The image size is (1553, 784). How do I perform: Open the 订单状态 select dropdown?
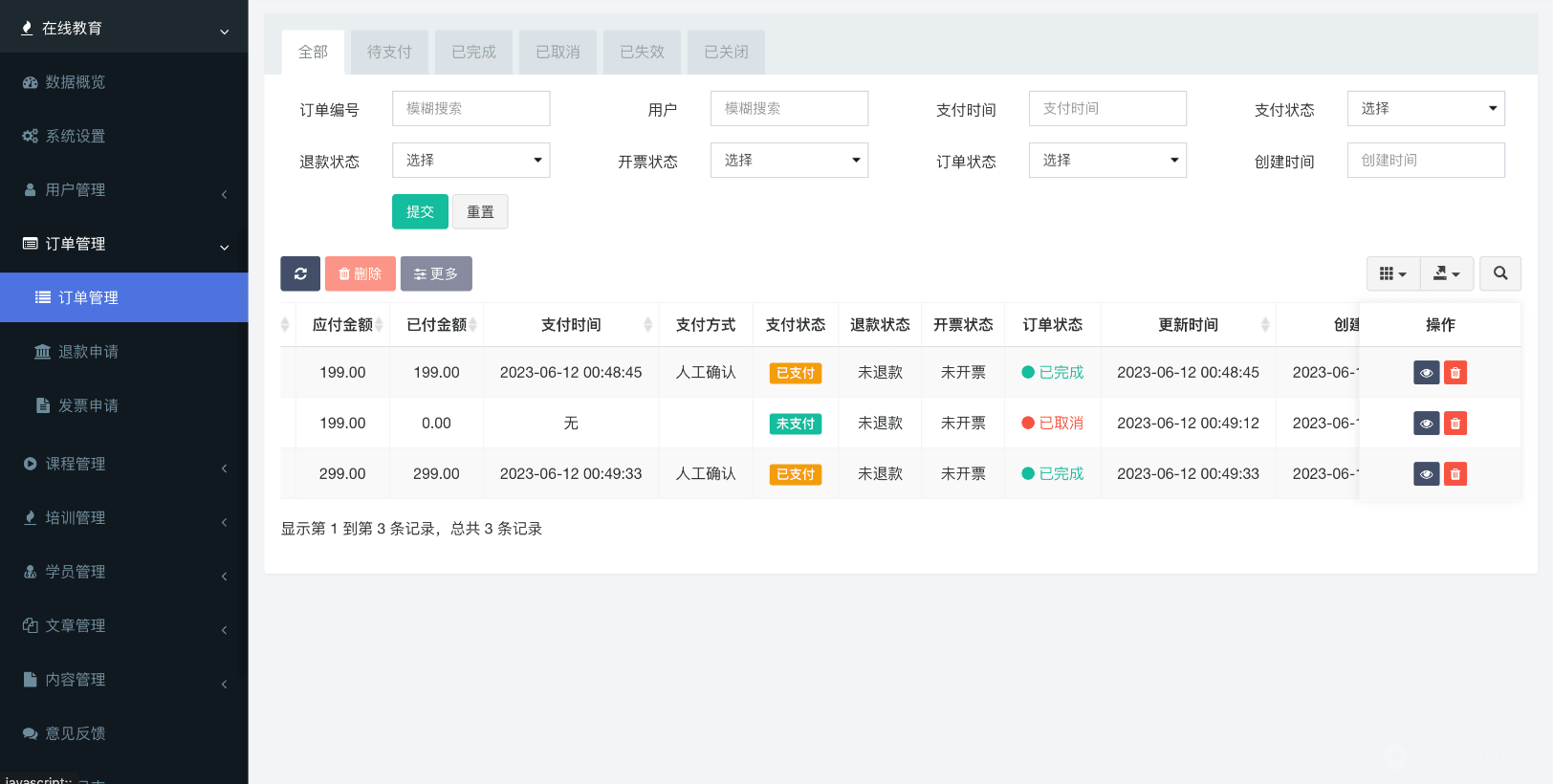tap(1107, 160)
